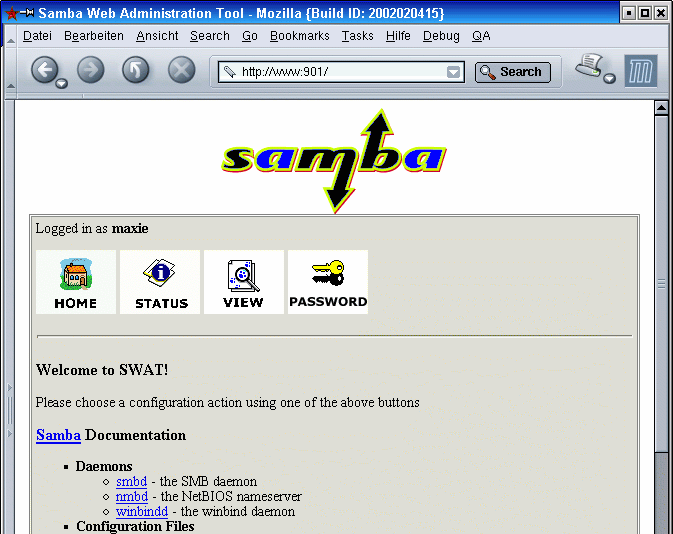The width and height of the screenshot is (673, 534).
Task: Print the page with the printer icon
Action: pyautogui.click(x=589, y=65)
